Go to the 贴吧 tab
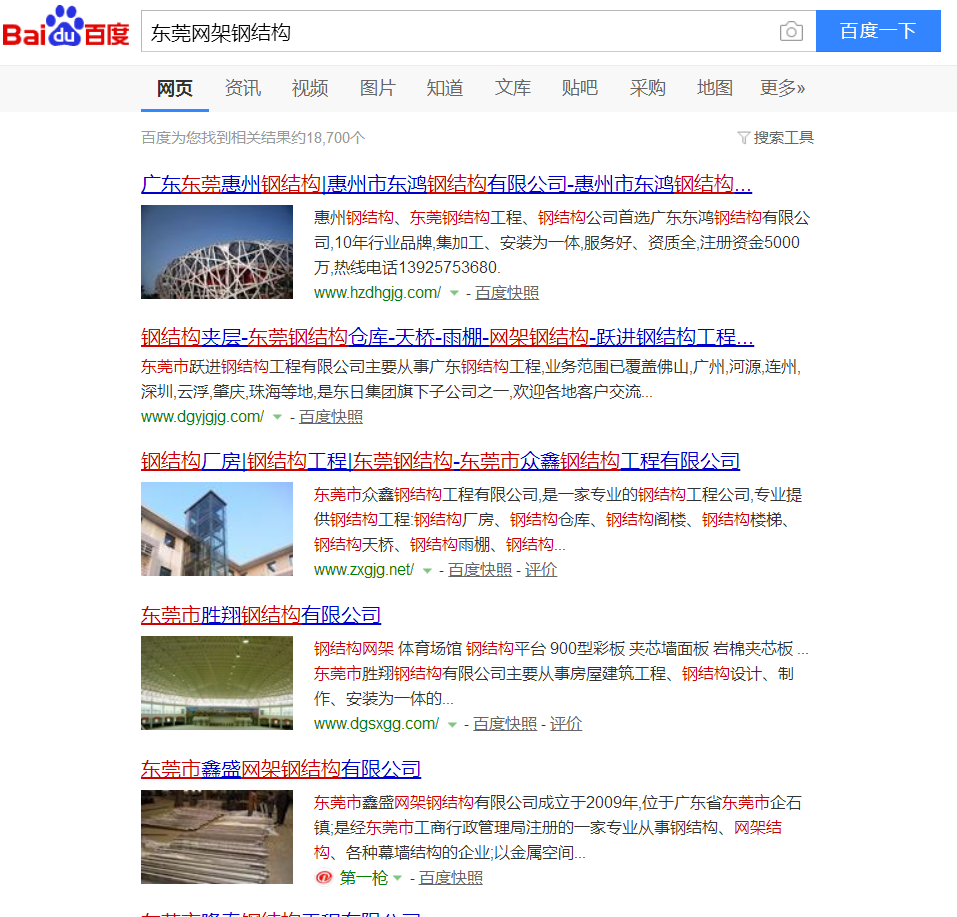The image size is (957, 917). coord(580,89)
